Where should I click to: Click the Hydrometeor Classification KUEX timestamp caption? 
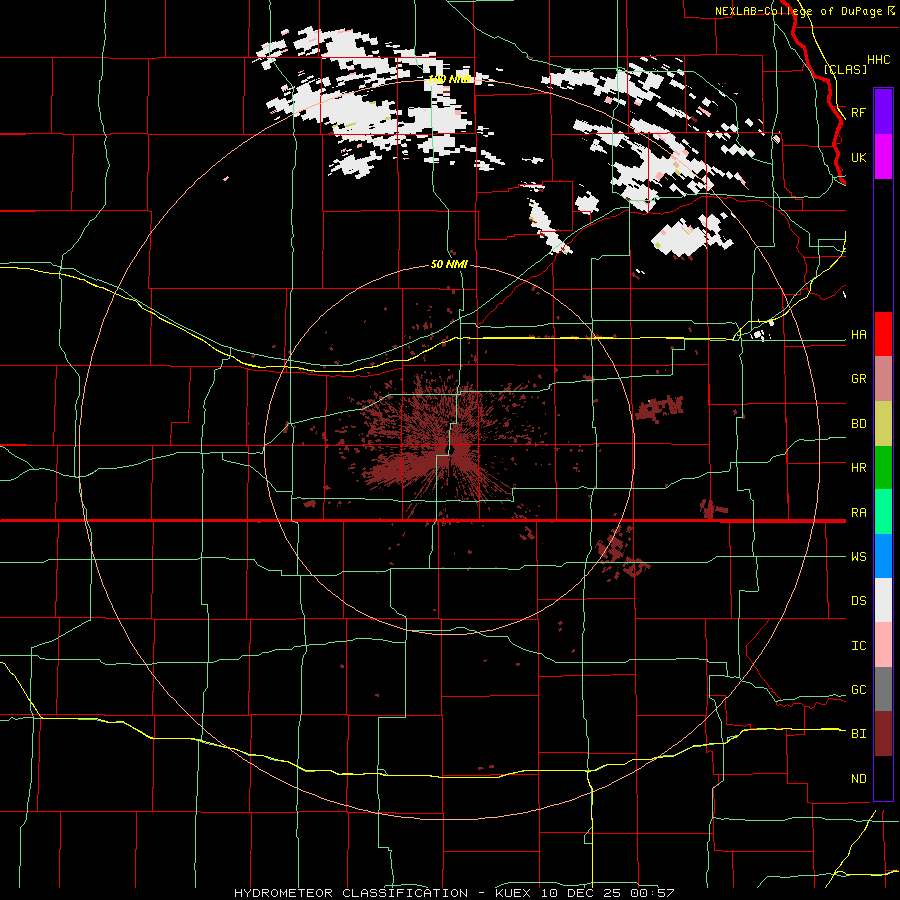[454, 893]
